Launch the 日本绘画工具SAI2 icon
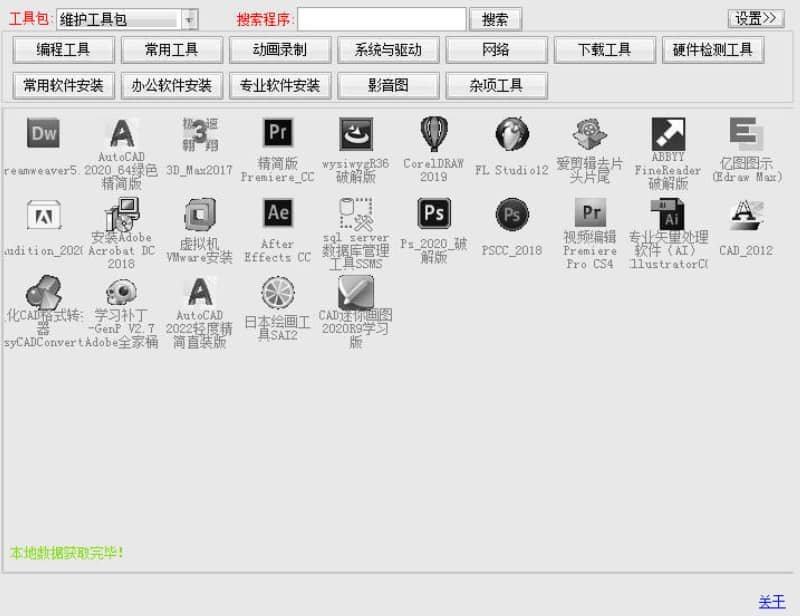800x616 pixels. click(278, 293)
